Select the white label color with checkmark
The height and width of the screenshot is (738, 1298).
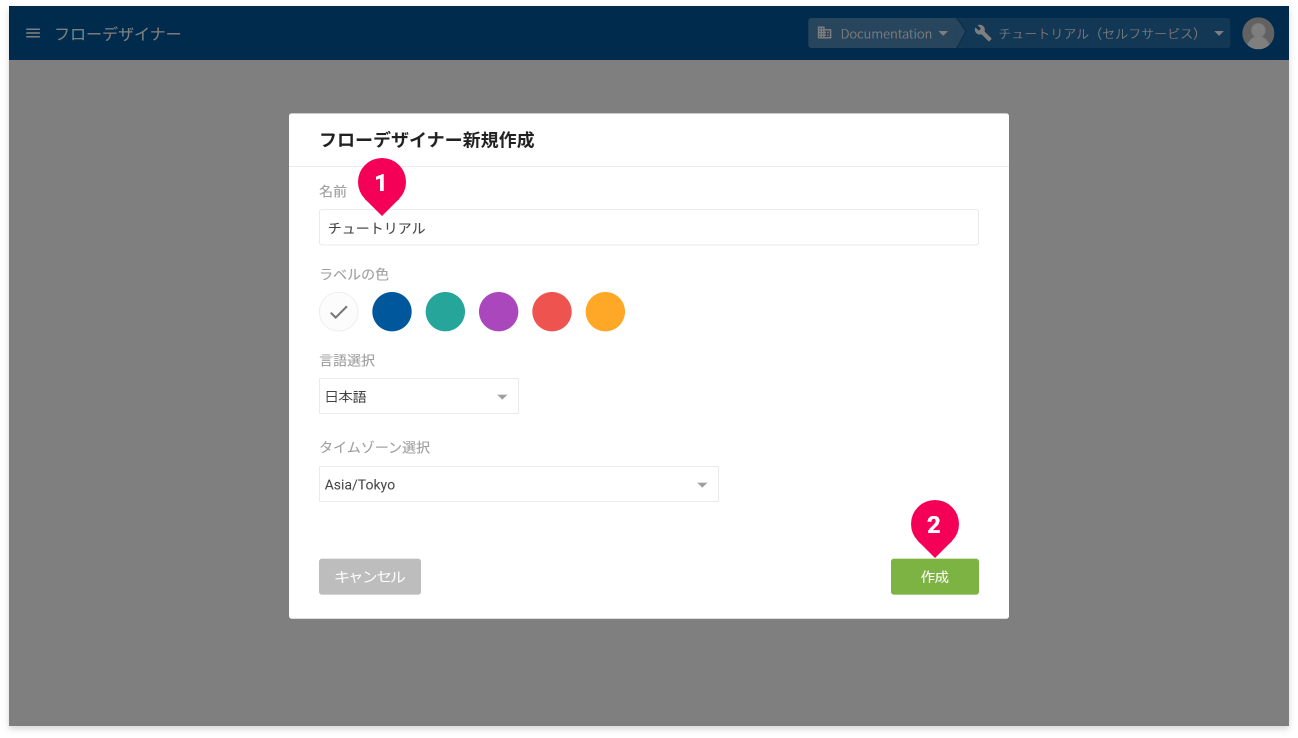tap(338, 312)
